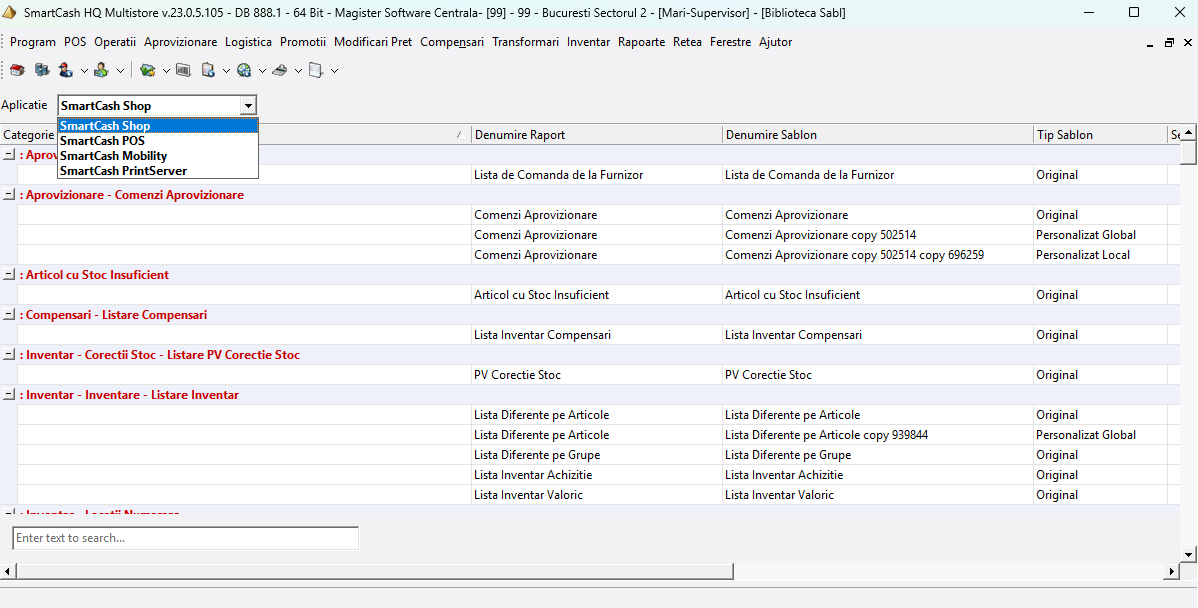Click the vertical scrollbar up arrow

point(1188,133)
